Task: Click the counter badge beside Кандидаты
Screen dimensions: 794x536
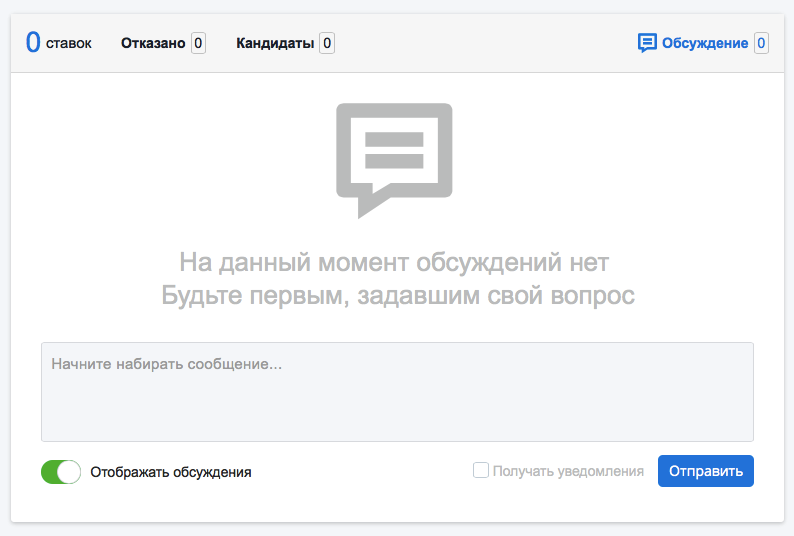Action: (x=327, y=43)
